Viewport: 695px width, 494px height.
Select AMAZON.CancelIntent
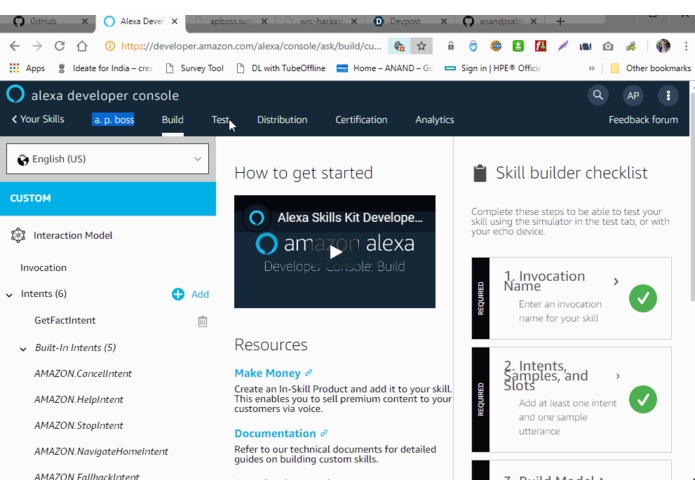pyautogui.click(x=83, y=373)
